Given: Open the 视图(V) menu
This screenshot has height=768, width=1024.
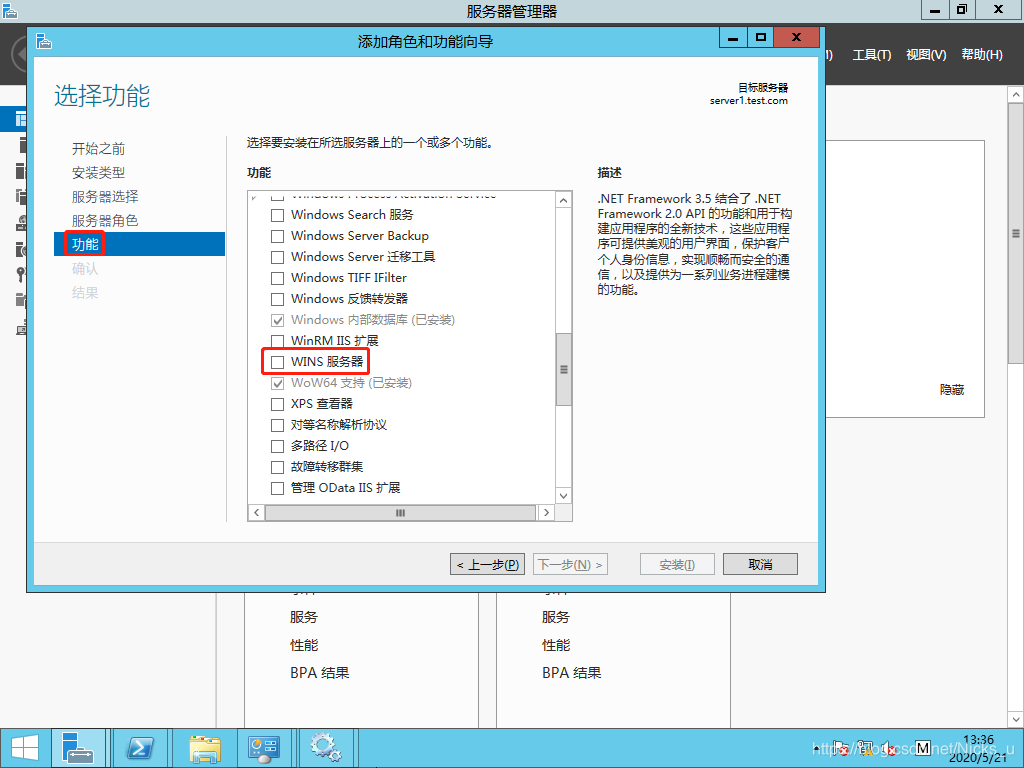Looking at the screenshot, I should (x=926, y=55).
